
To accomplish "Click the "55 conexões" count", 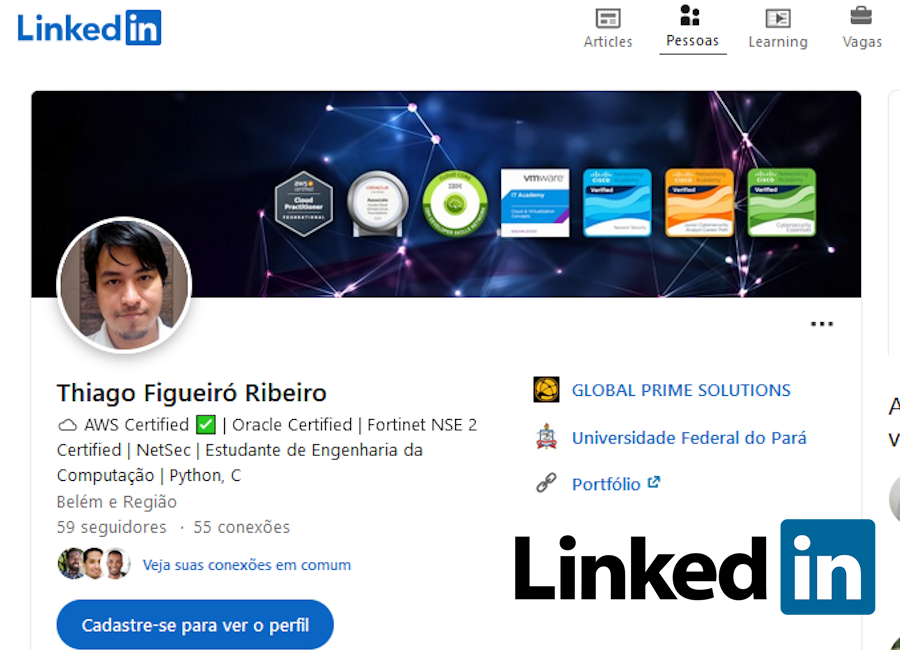I will click(242, 527).
